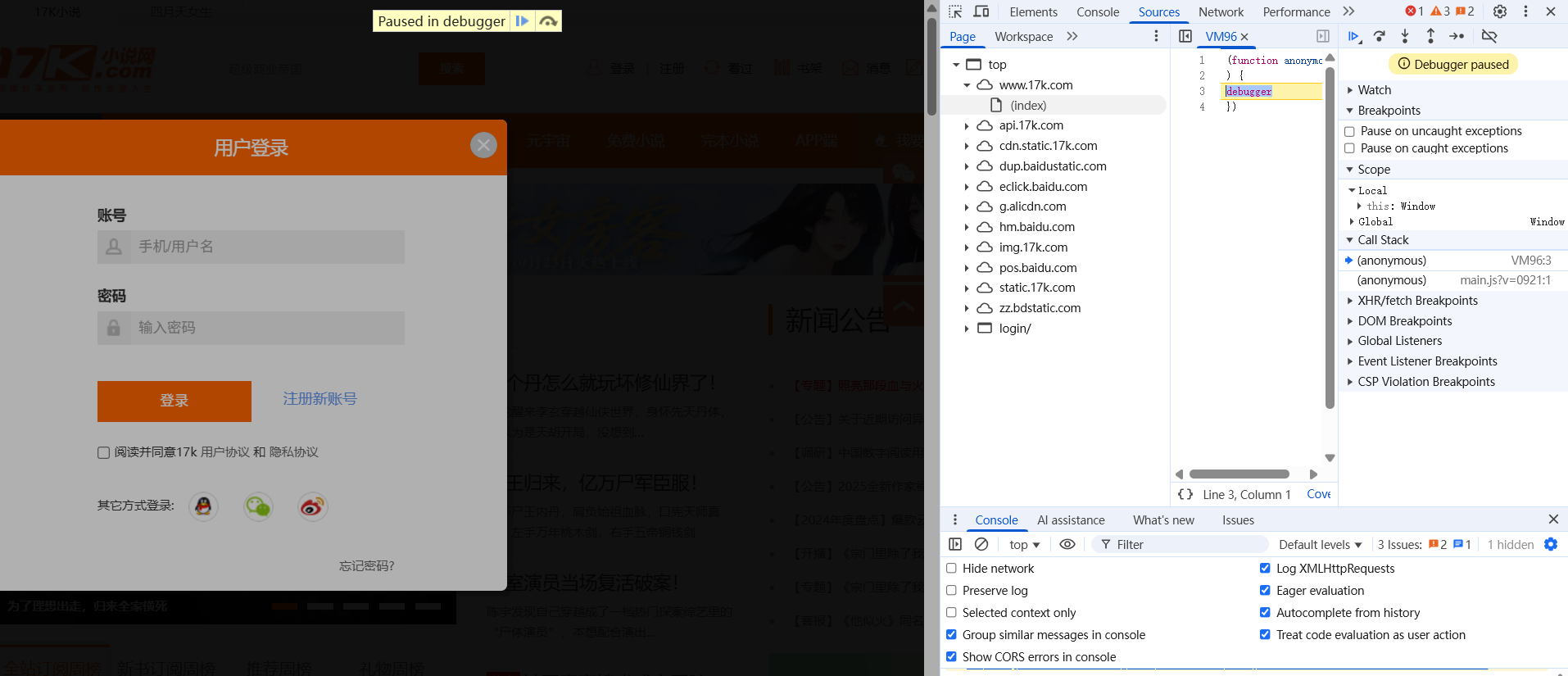The width and height of the screenshot is (1568, 676).
Task: Uncheck Log XMLHttpRequests
Action: click(x=1265, y=568)
